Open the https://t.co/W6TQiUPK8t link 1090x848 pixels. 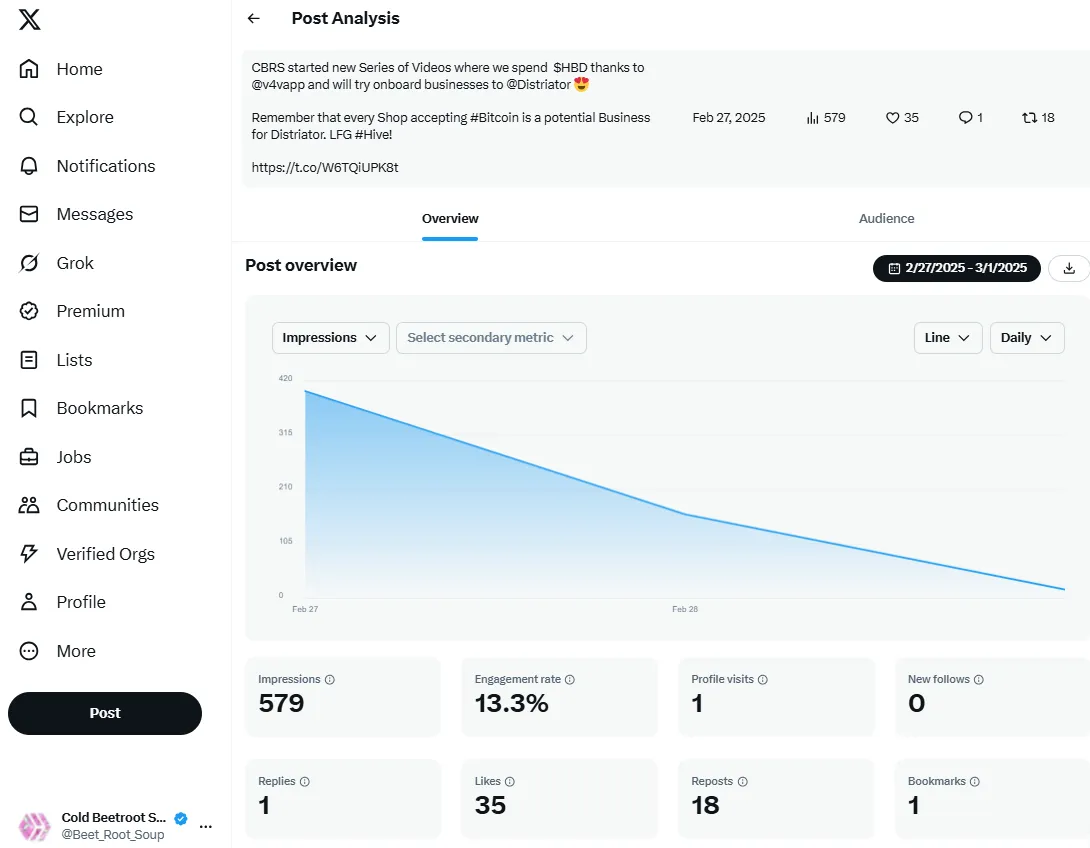coord(325,168)
